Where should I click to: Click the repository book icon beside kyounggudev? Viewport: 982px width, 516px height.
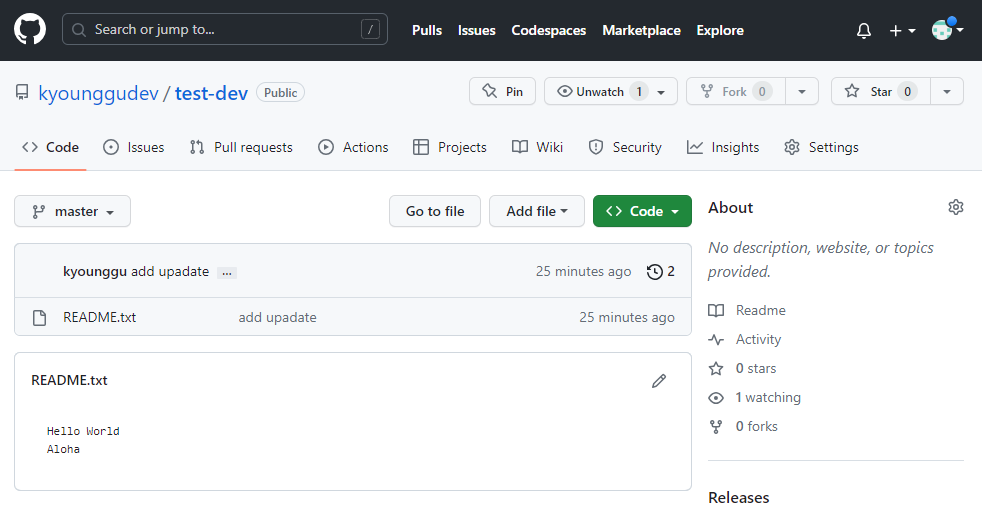coord(23,93)
